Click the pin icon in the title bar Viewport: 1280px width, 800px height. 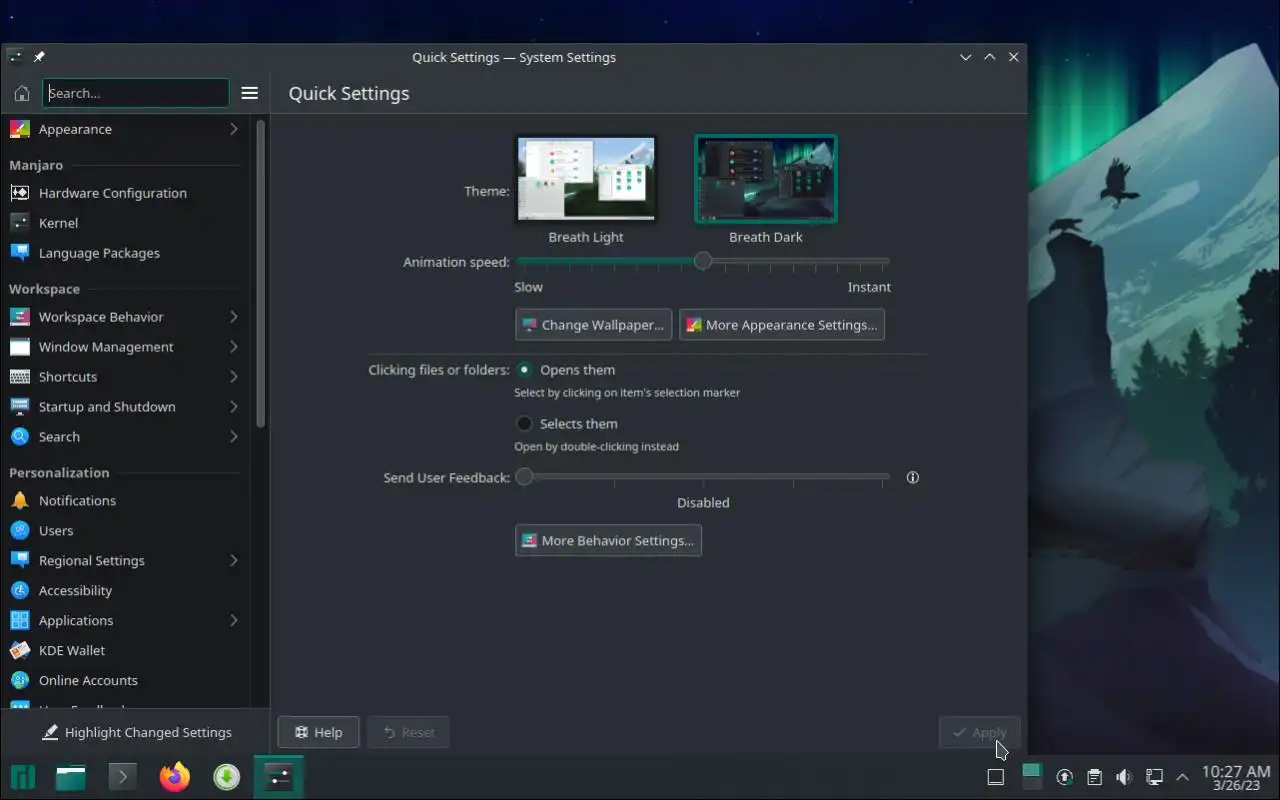39,57
